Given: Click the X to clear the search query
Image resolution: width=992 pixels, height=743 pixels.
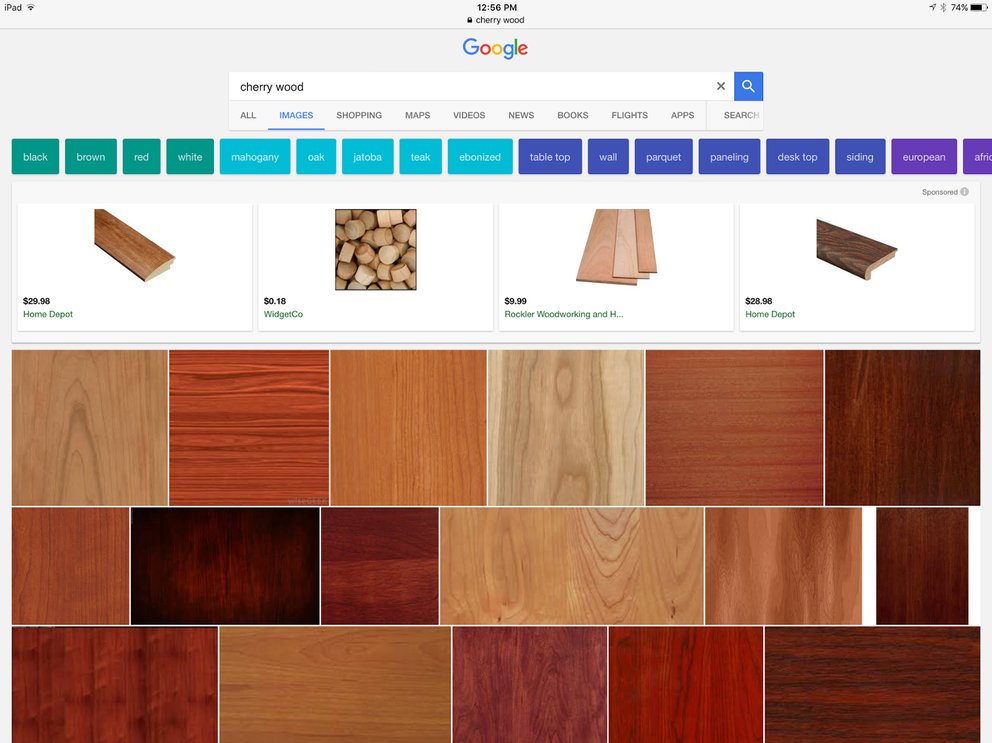Looking at the screenshot, I should [x=721, y=86].
